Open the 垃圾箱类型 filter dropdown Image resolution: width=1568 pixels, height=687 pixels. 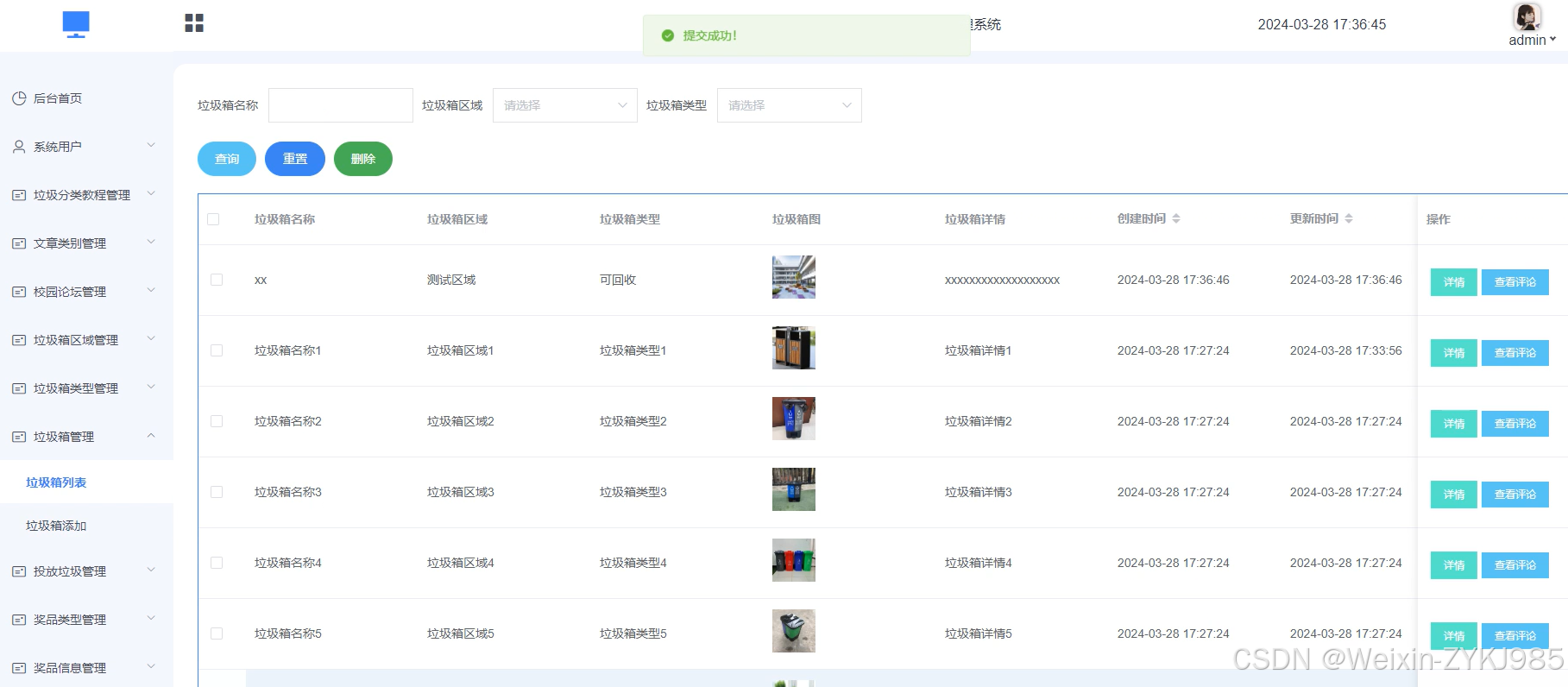pos(789,105)
